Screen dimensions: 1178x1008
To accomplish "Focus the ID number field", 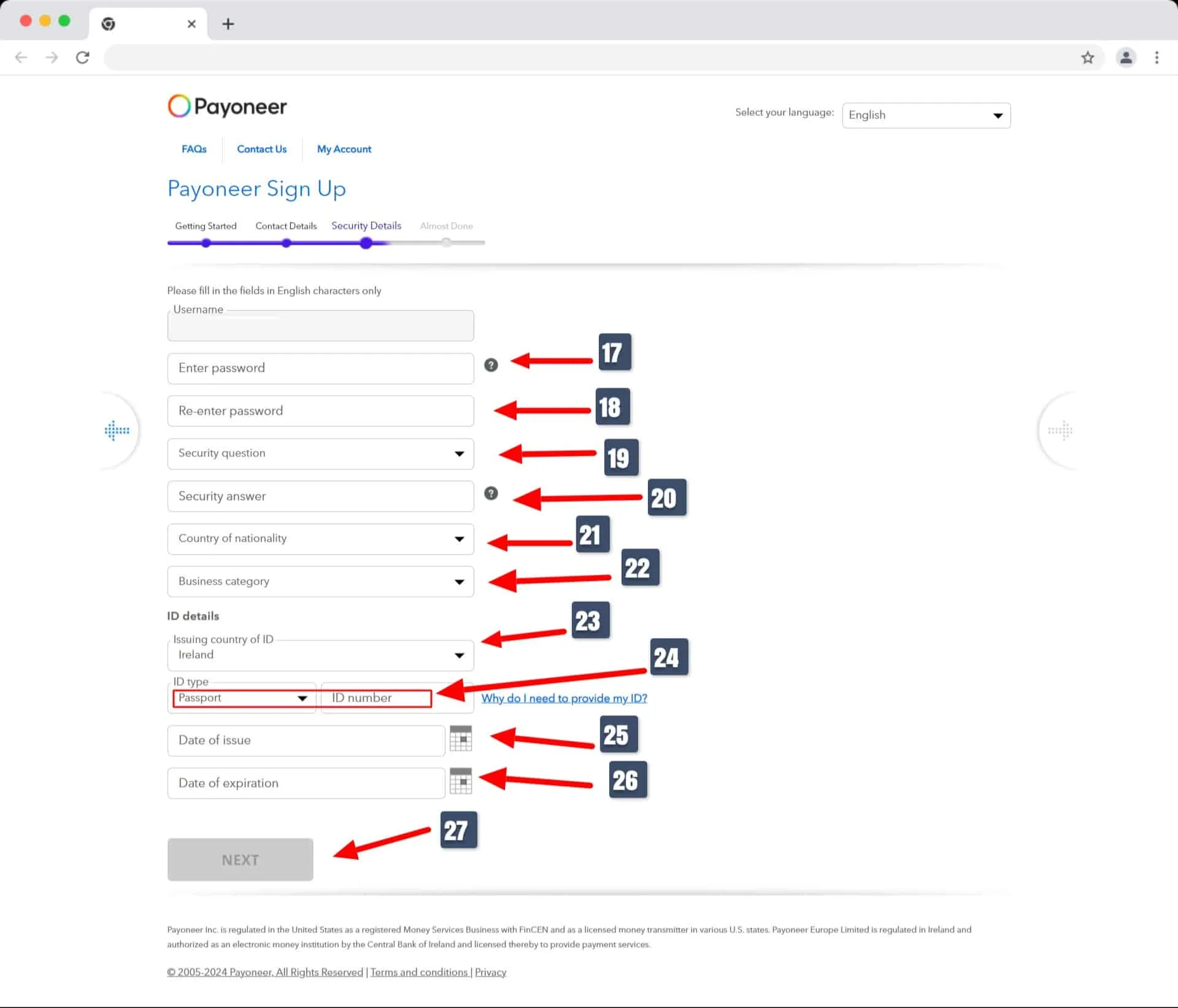I will [397, 698].
